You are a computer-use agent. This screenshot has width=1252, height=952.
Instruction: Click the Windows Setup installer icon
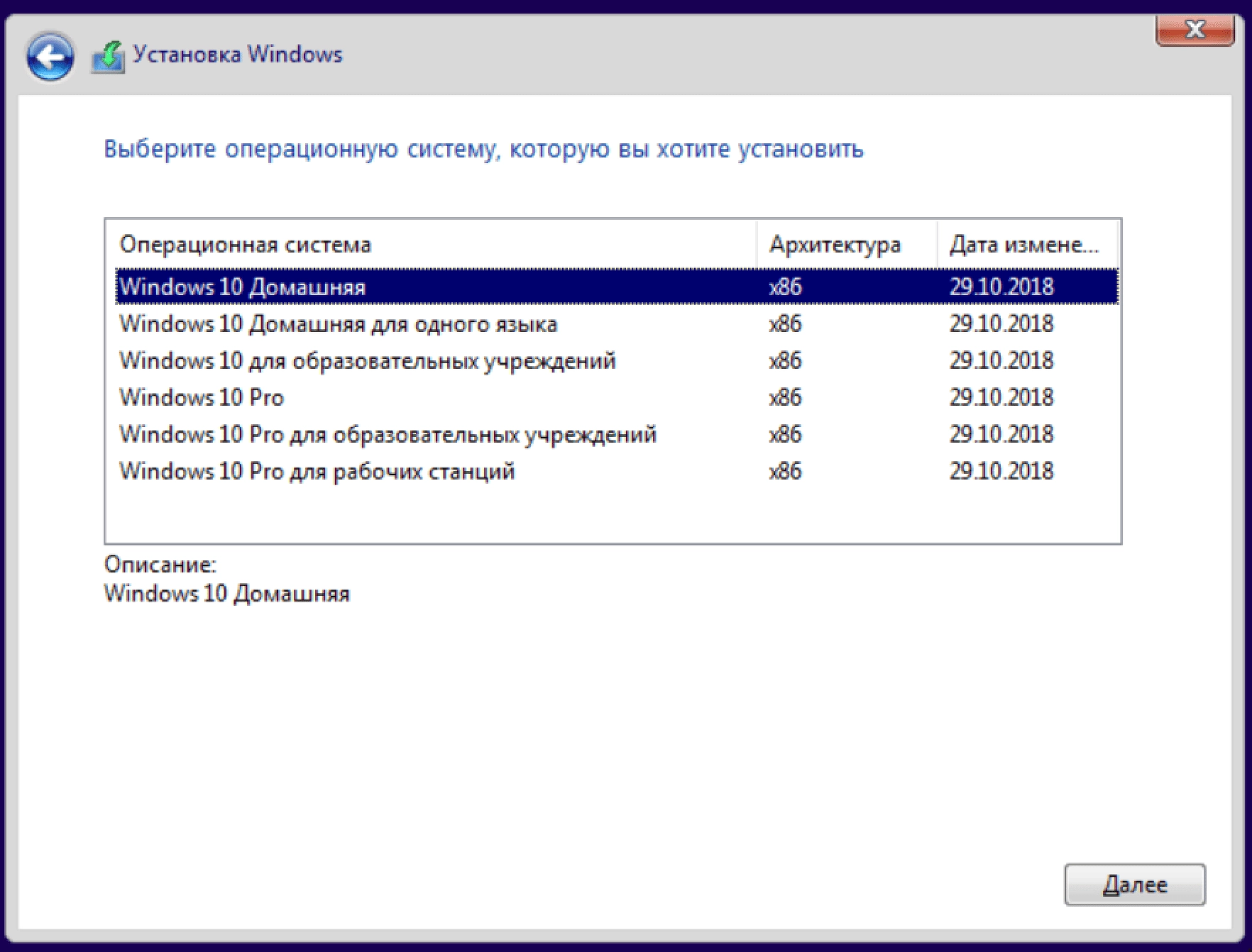point(108,57)
